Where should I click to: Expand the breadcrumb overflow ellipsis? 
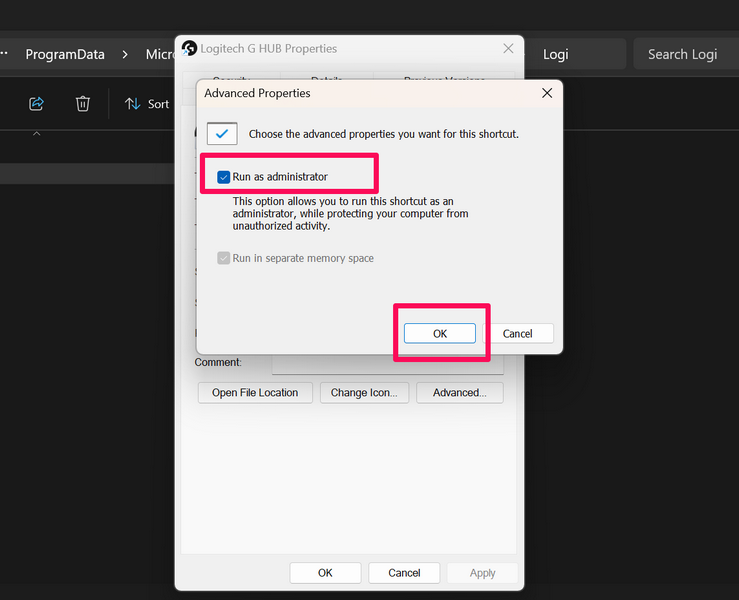(x=5, y=55)
